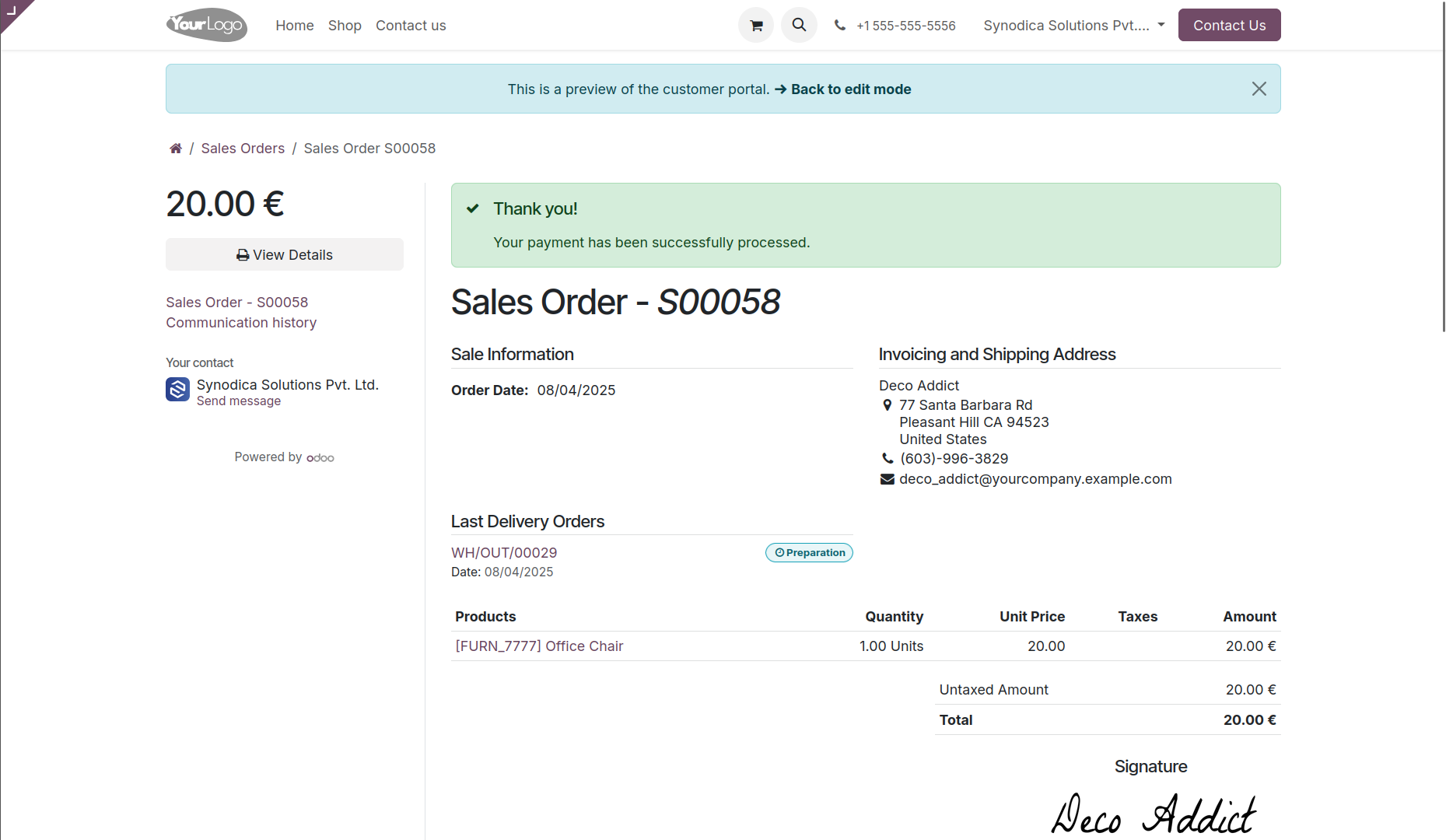
Task: Click the page vertical scrollbar
Action: (x=1443, y=166)
